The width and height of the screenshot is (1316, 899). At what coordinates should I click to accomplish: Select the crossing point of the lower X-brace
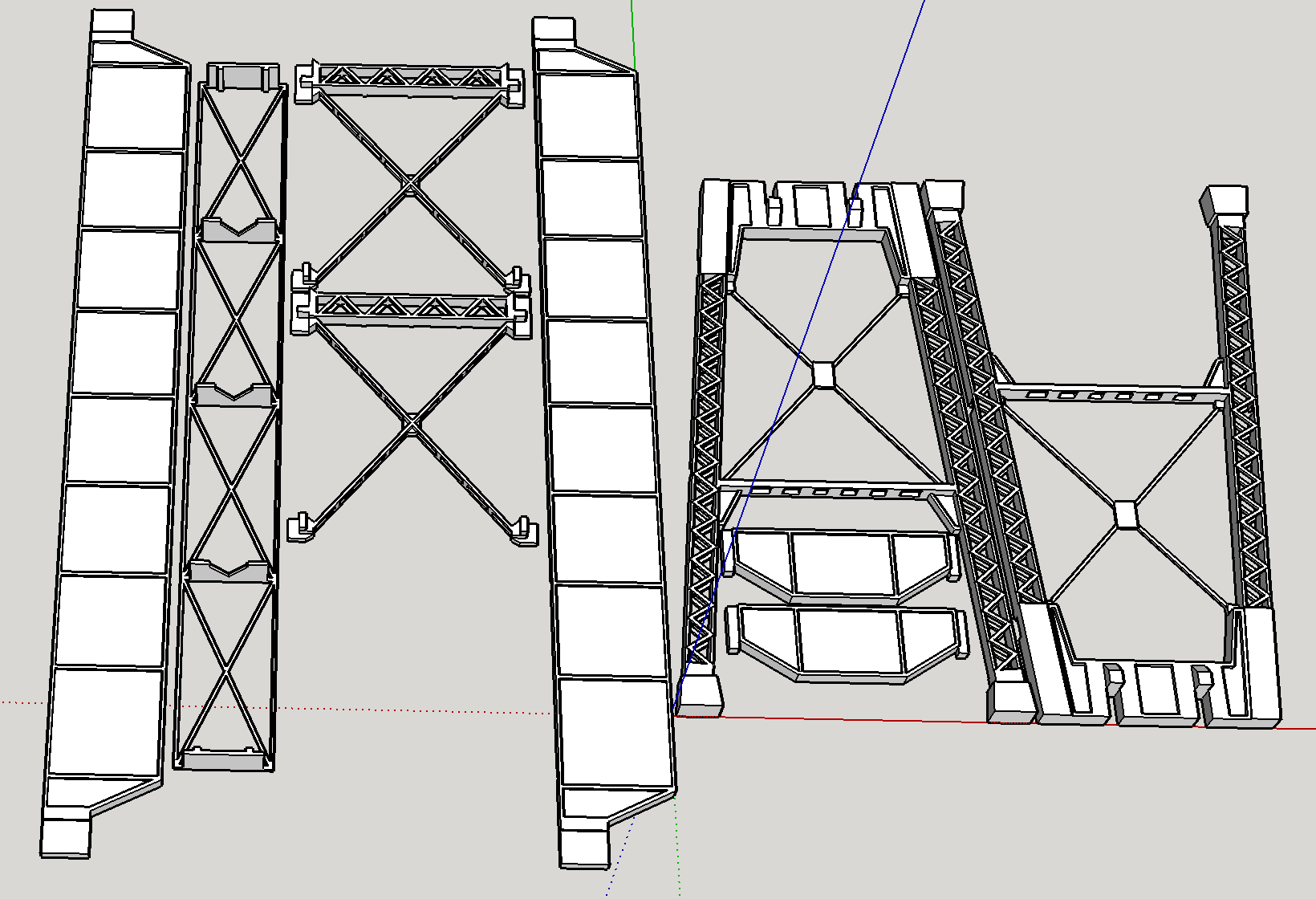[x=411, y=423]
